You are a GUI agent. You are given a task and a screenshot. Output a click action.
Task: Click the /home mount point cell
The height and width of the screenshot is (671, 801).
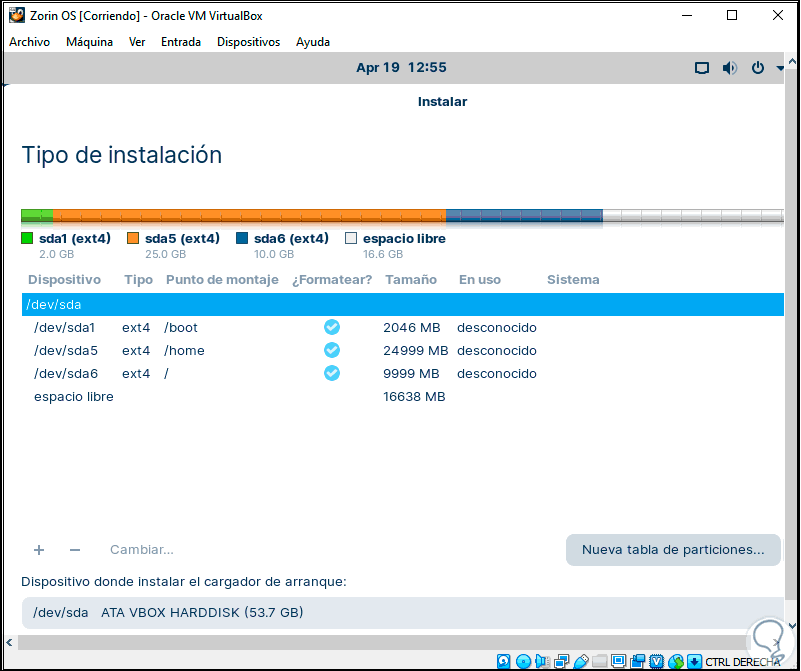point(184,350)
